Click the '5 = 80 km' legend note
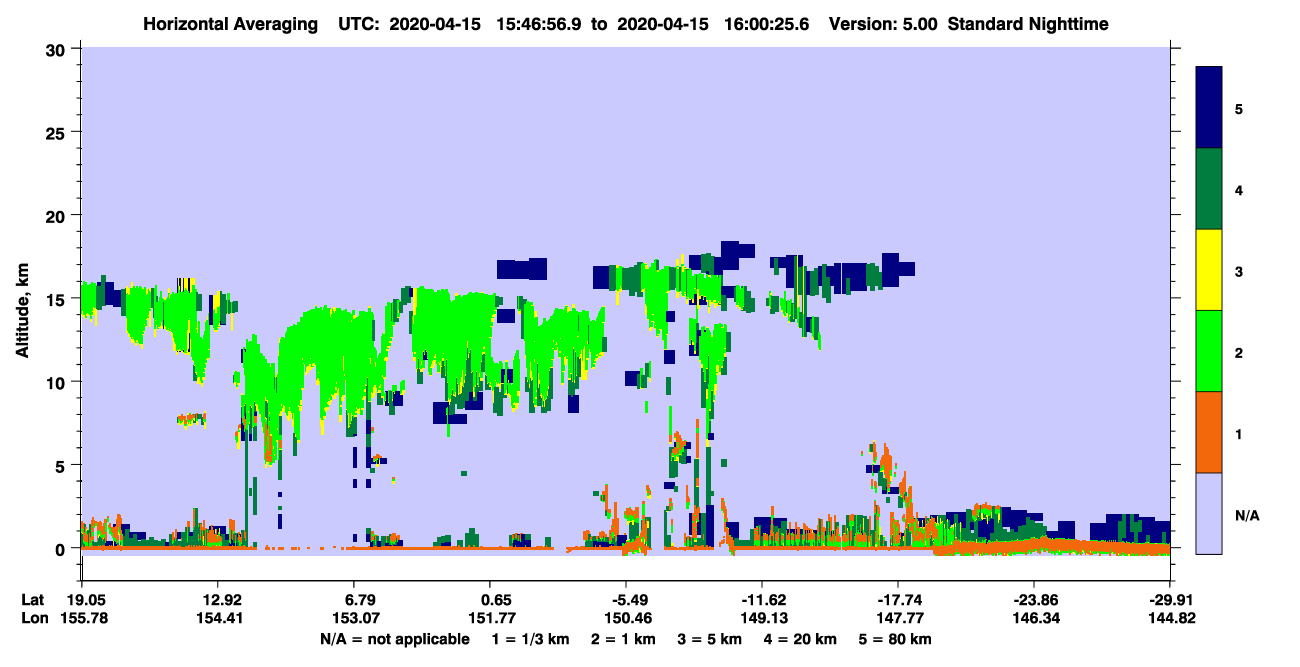The height and width of the screenshot is (667, 1300). [896, 639]
